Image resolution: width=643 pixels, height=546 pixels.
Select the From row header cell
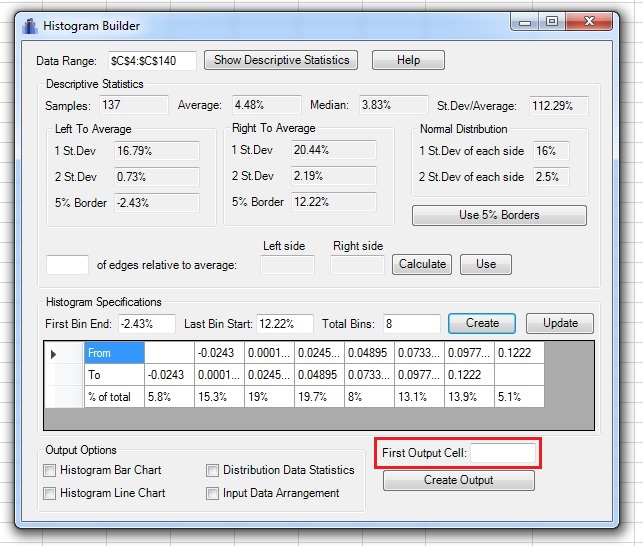[114, 353]
